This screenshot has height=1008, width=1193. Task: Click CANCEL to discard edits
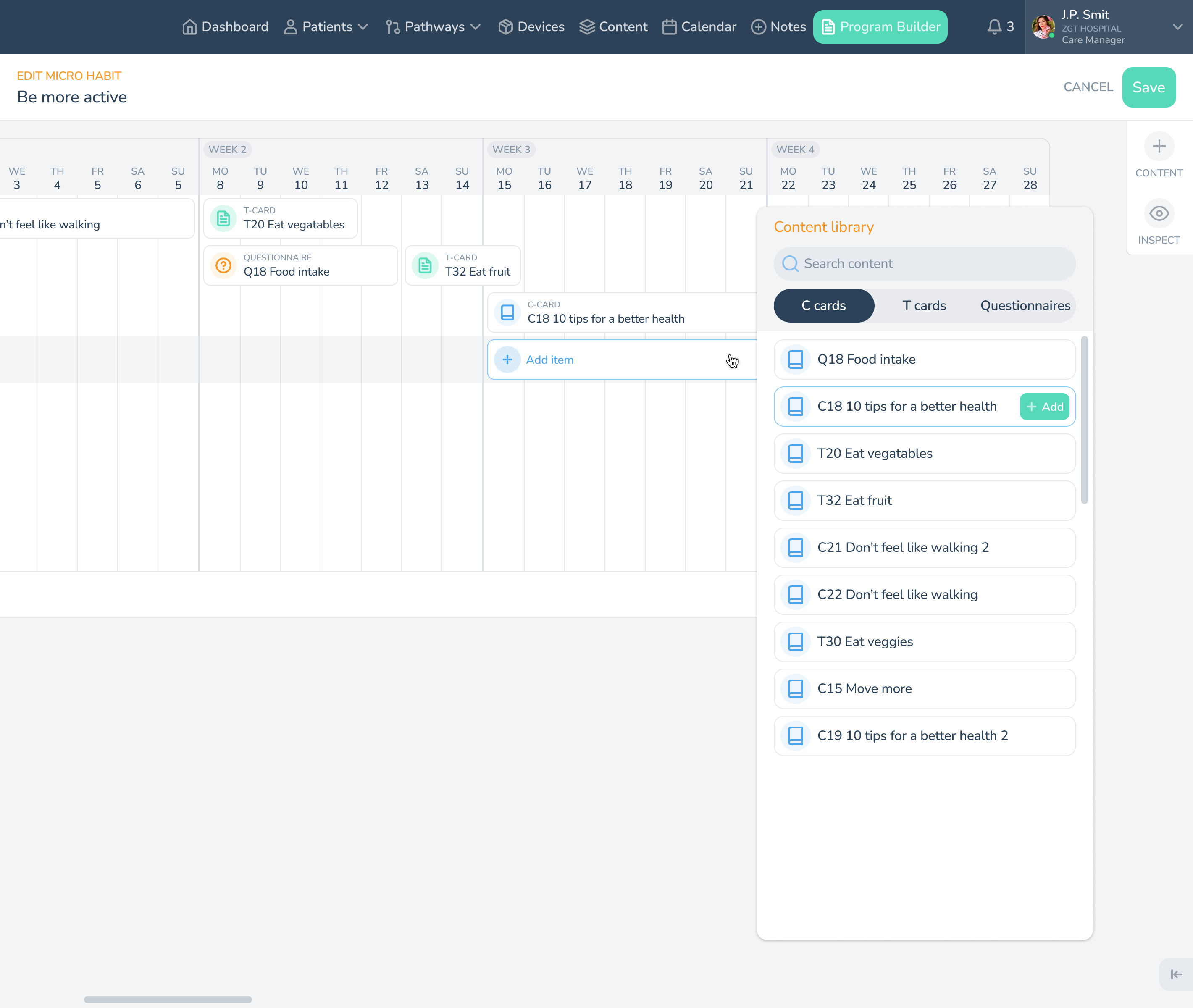1088,87
